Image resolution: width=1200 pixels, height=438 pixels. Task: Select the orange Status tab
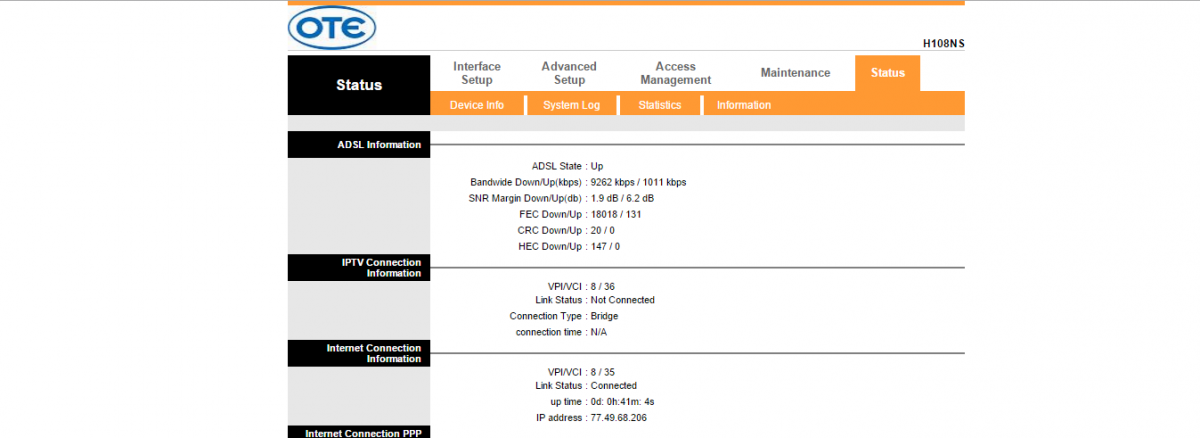[887, 73]
